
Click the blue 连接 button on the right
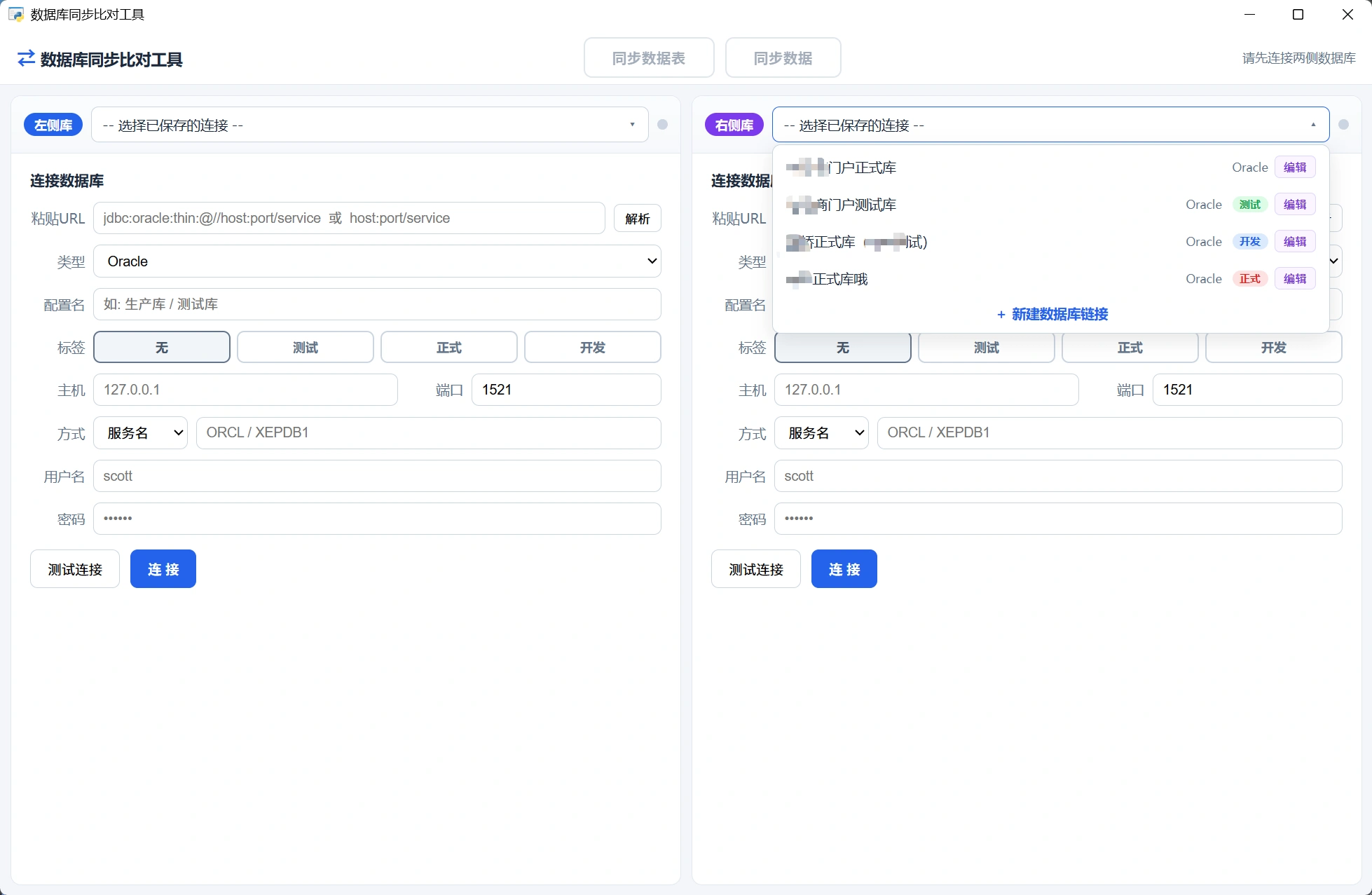point(844,569)
